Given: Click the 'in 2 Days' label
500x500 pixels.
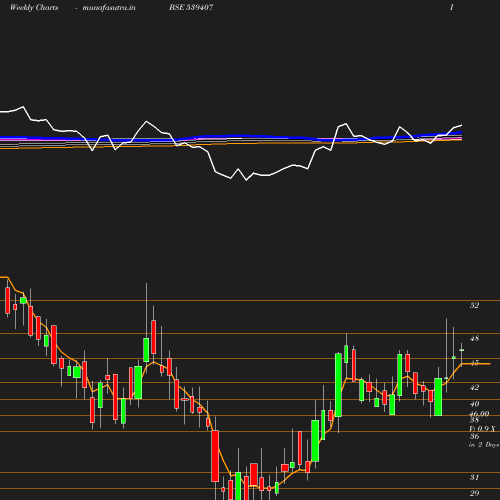Looking at the screenshot, I should tap(484, 445).
